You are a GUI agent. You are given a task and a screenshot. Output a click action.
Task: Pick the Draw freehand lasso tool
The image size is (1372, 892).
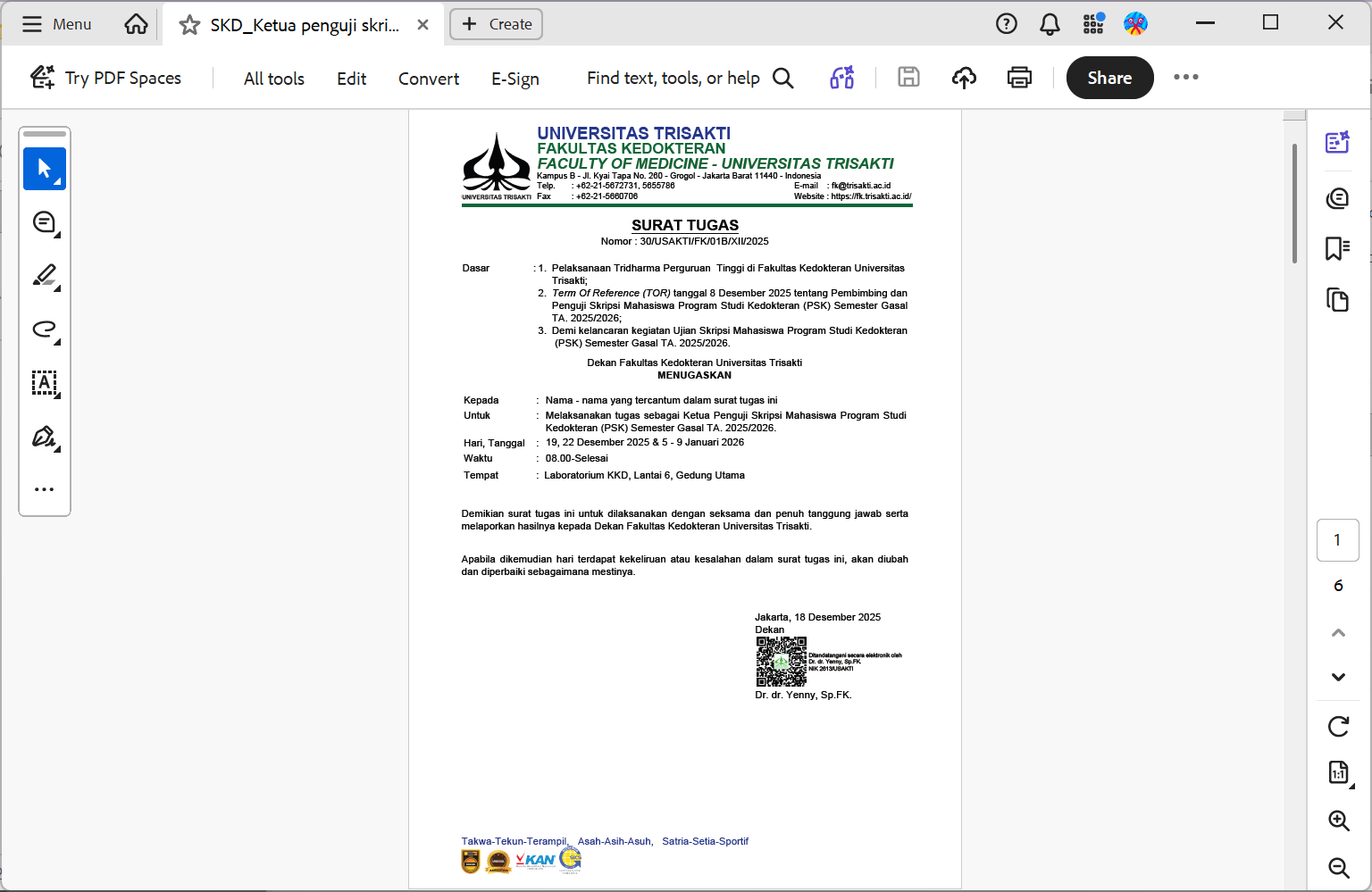44,329
